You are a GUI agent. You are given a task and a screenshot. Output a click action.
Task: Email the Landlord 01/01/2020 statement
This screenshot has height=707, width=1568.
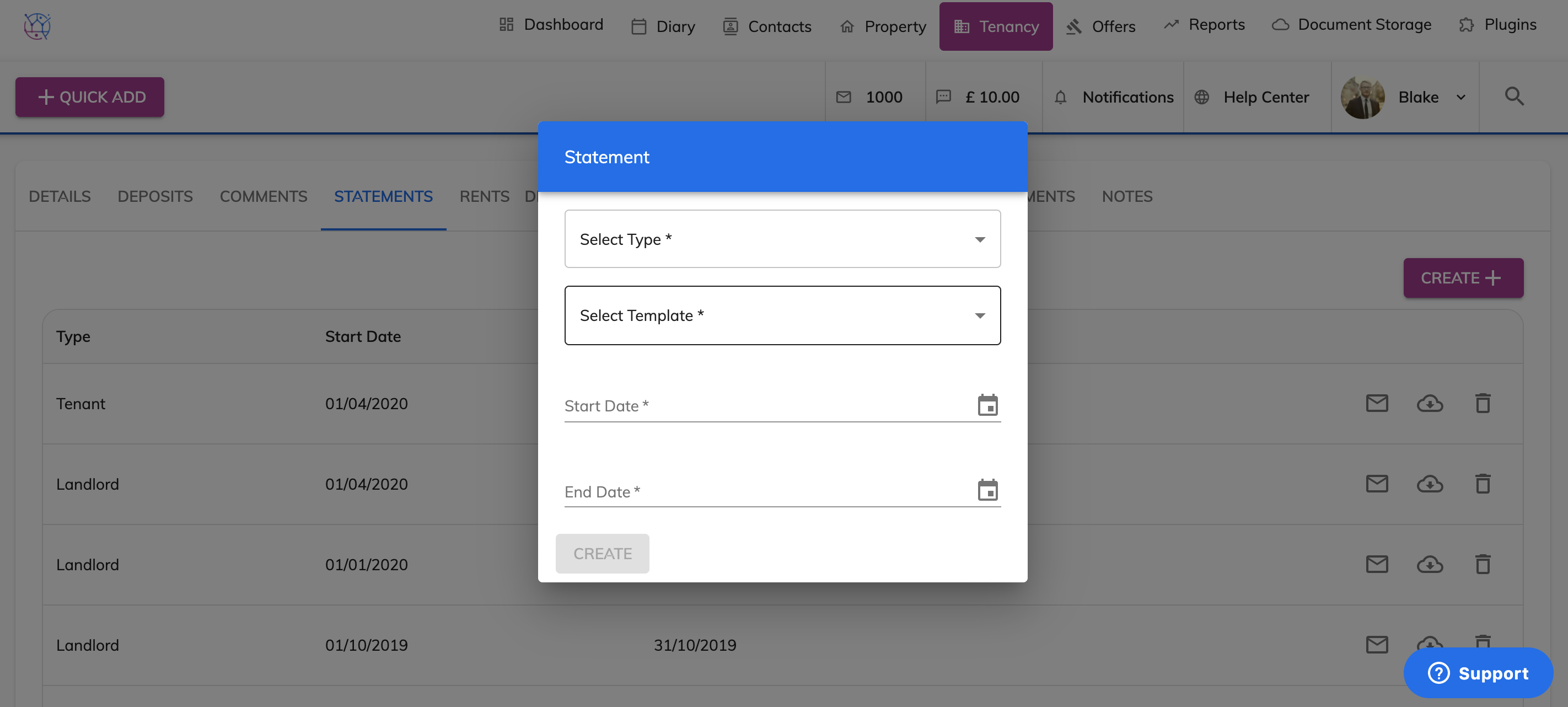pyautogui.click(x=1377, y=565)
